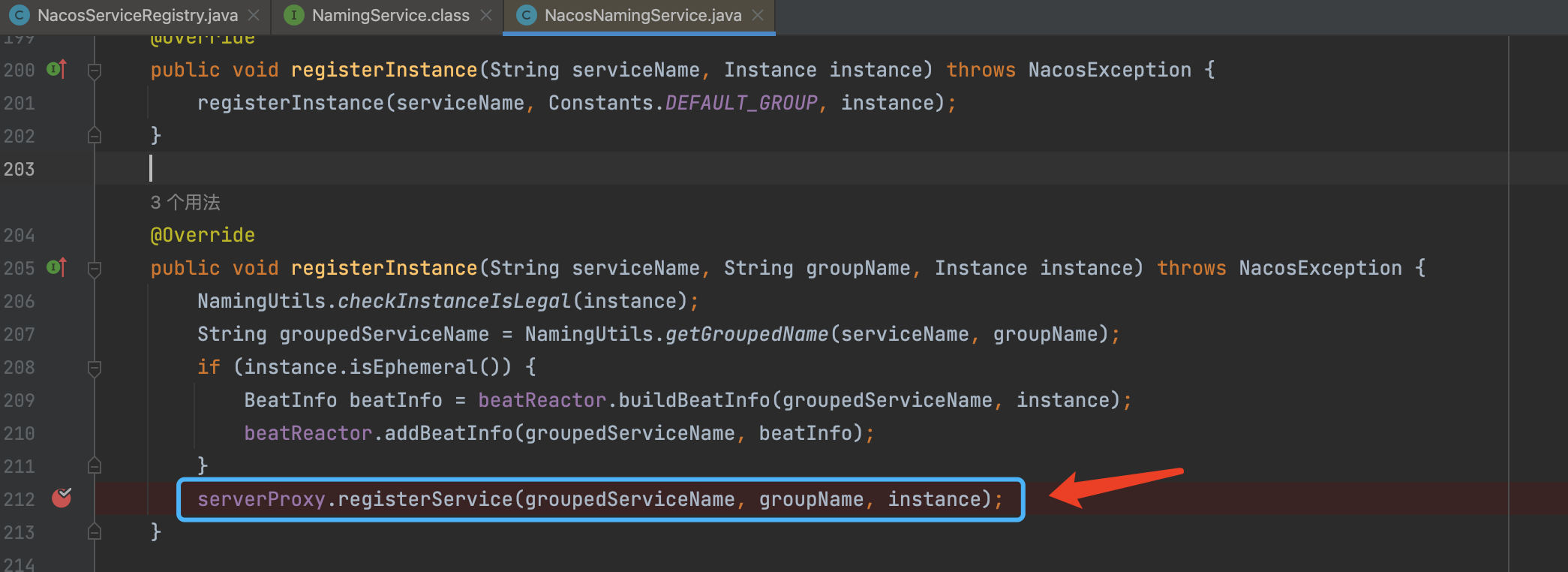
Task: Click the @Override annotation on line 204
Action: click(203, 235)
